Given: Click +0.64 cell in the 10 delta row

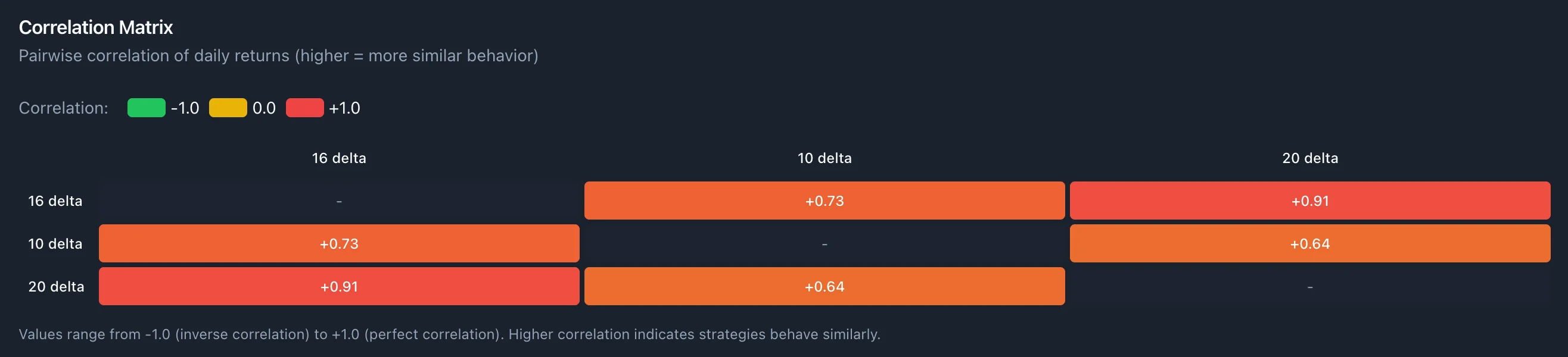Looking at the screenshot, I should pos(1310,244).
